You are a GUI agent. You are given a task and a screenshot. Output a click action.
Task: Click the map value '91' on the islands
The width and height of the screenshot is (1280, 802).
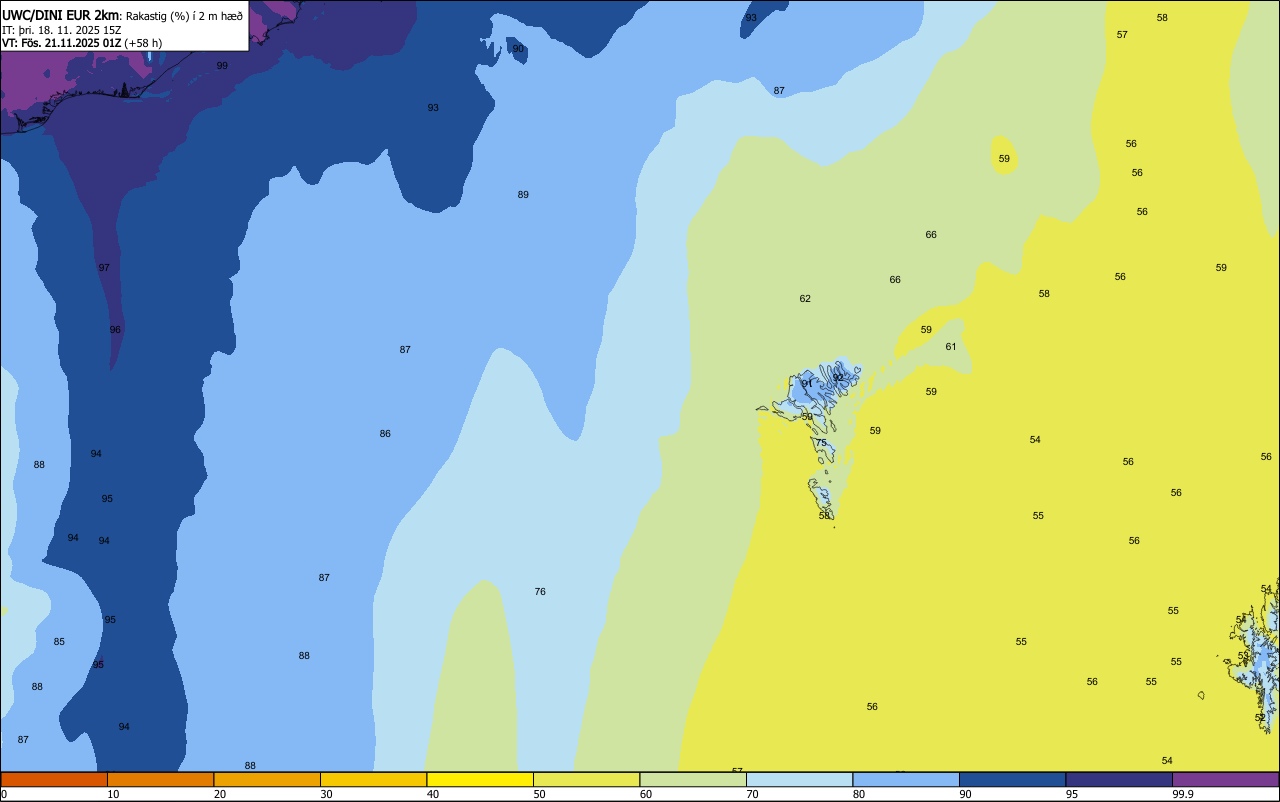click(x=807, y=384)
